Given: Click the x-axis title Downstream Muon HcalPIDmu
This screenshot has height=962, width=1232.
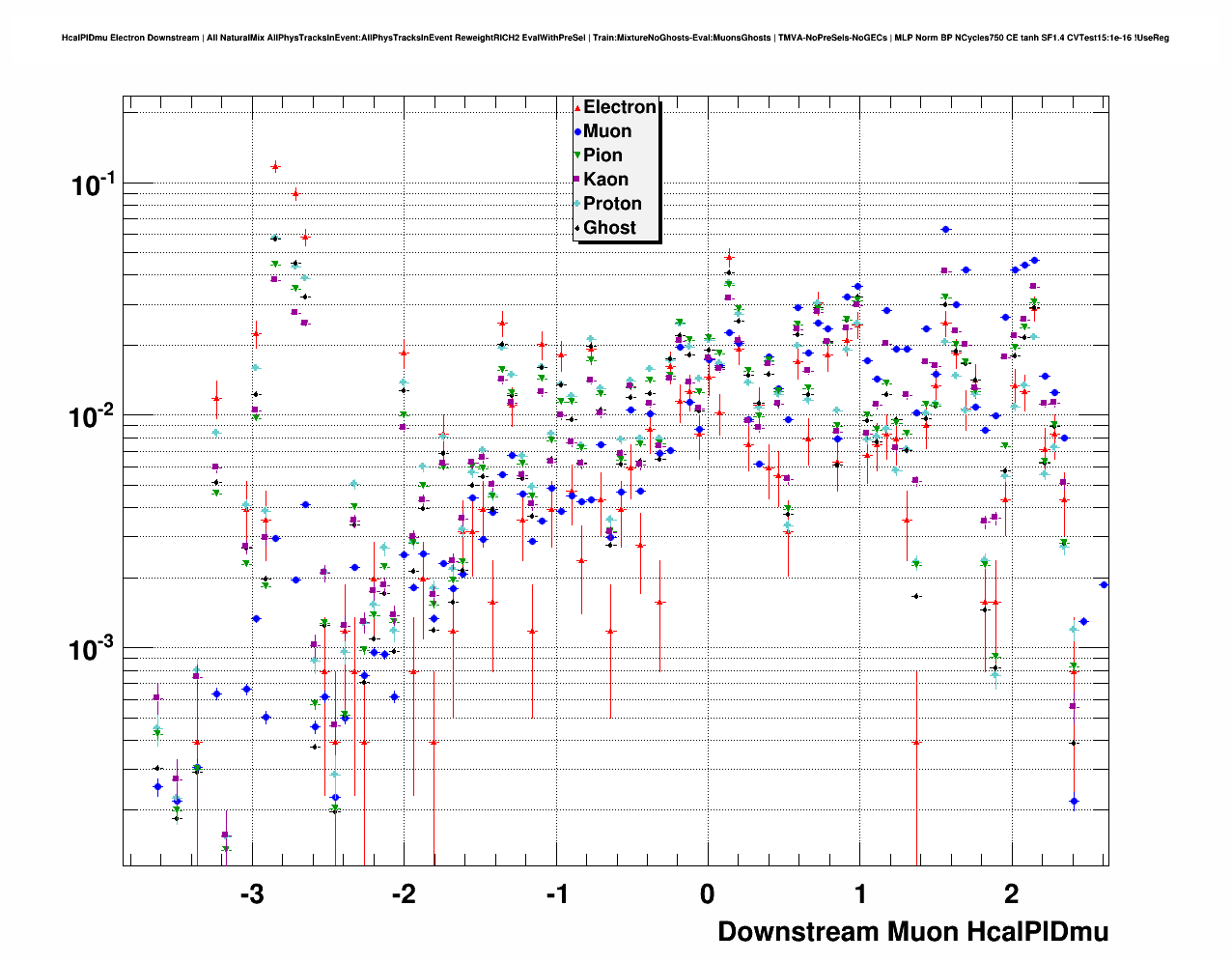Looking at the screenshot, I should (912, 932).
